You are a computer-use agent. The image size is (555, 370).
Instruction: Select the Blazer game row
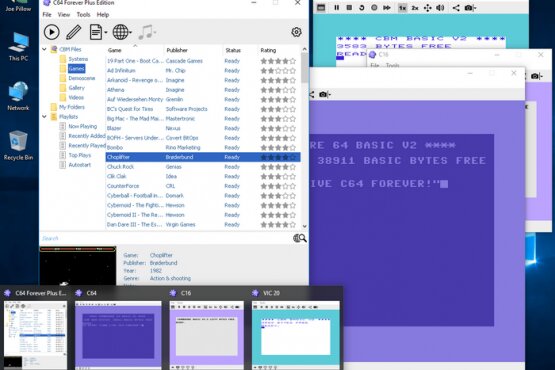coord(203,128)
